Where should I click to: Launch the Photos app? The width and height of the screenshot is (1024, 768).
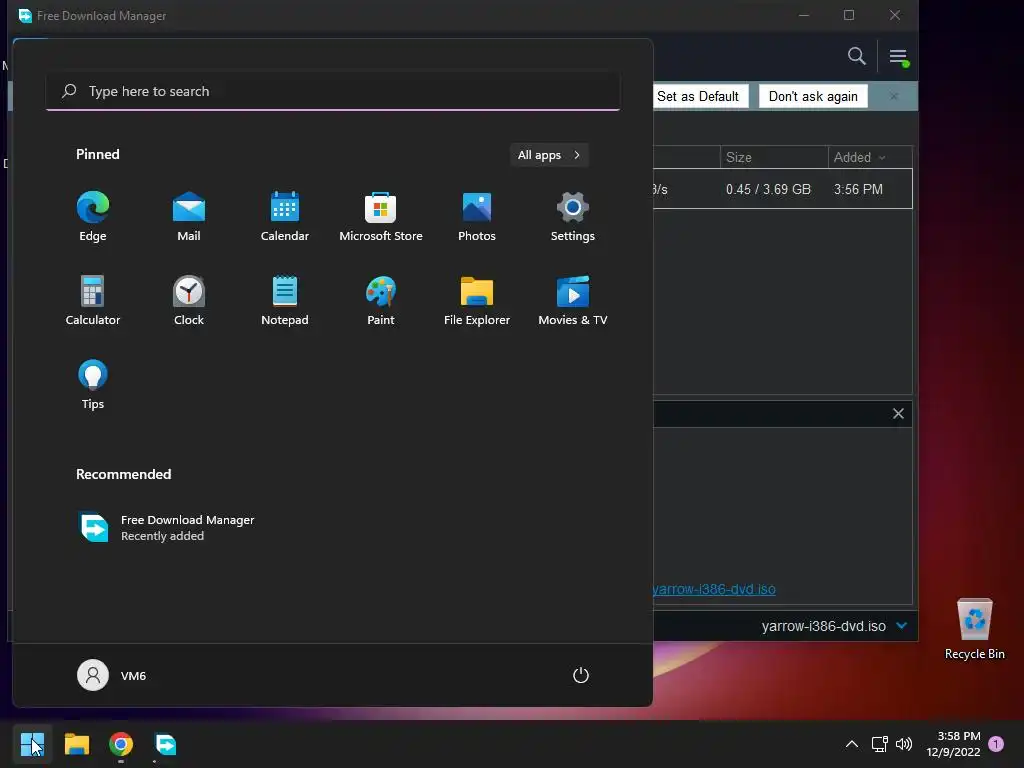point(477,217)
